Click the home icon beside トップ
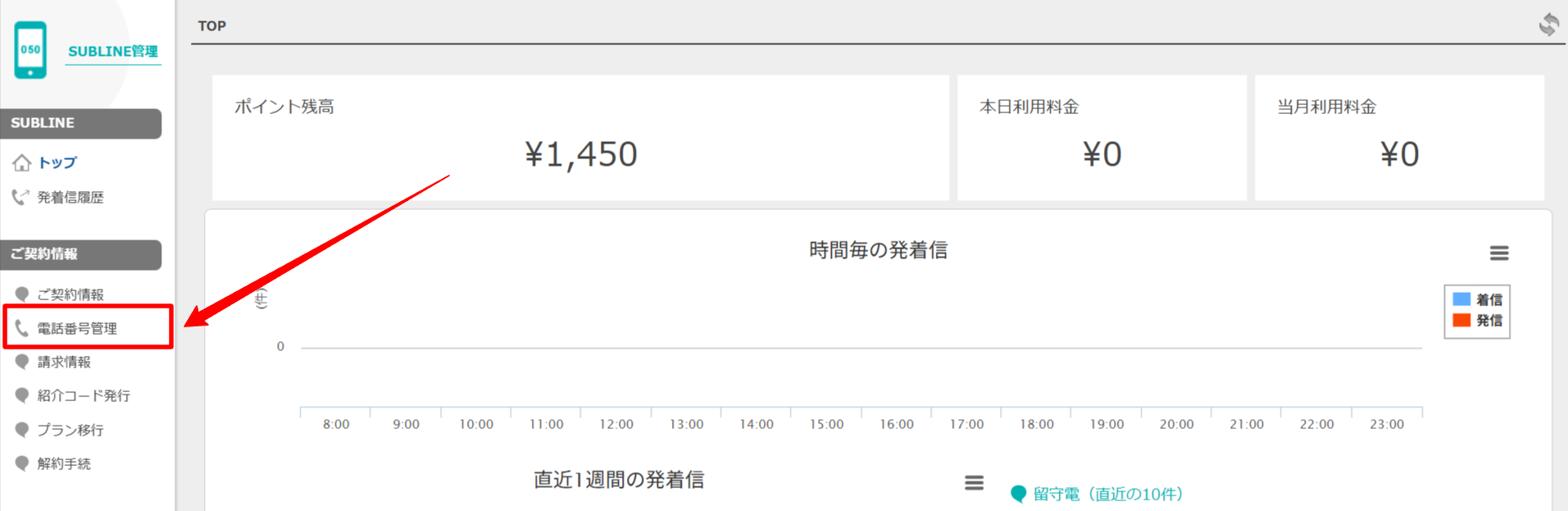Screen dimensions: 1568x511 (22, 162)
